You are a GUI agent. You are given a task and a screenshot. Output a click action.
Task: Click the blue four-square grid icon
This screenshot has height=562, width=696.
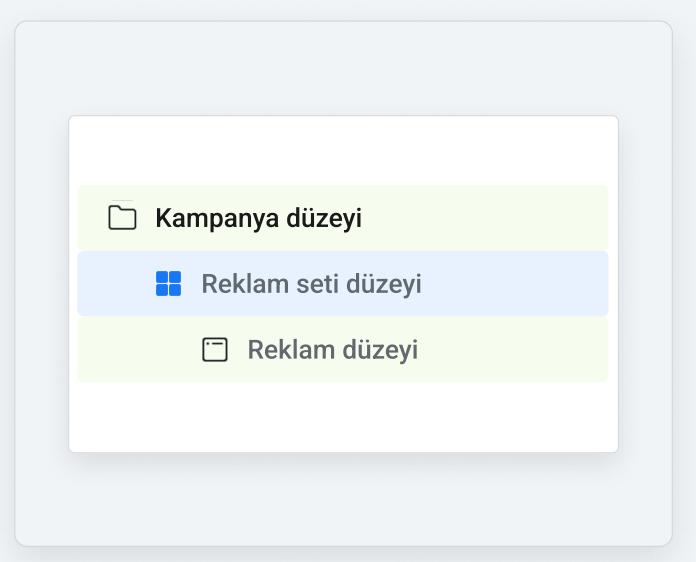[x=168, y=283]
